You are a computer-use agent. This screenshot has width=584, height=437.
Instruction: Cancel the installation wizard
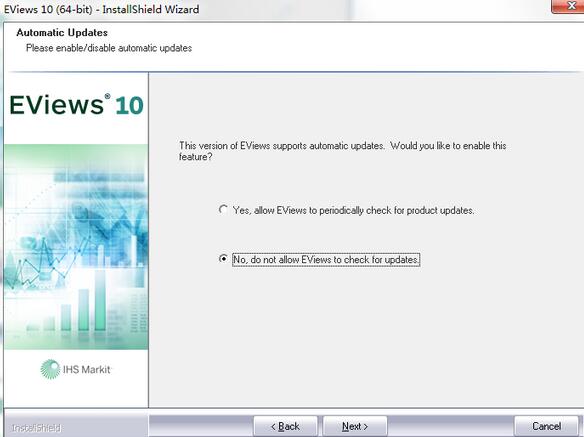point(546,426)
